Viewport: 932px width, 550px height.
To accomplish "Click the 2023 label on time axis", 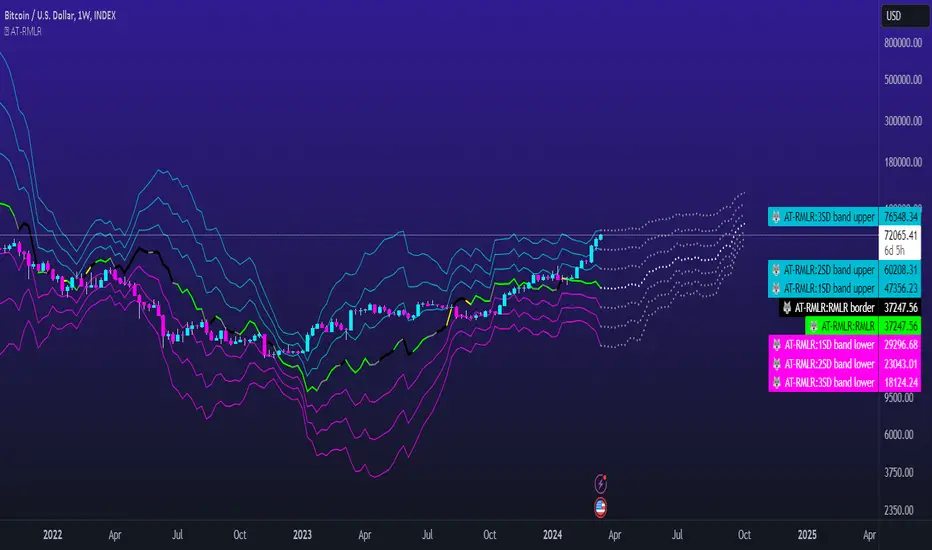I will coord(302,535).
